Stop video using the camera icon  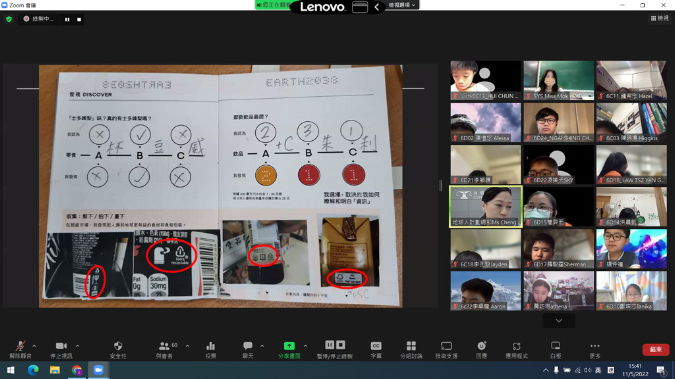point(61,349)
